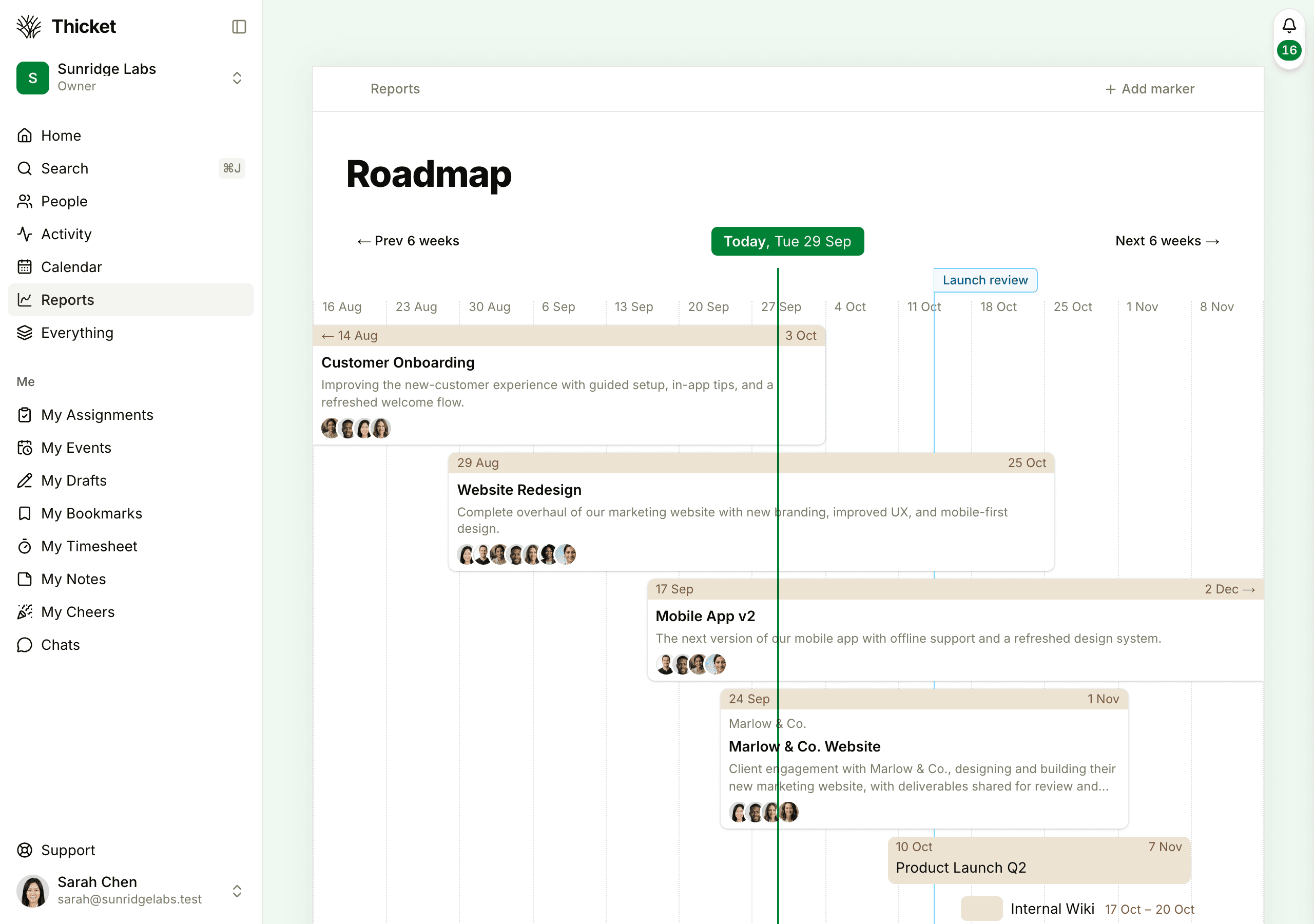This screenshot has height=924, width=1314.
Task: Click the 2 Dec → end date
Action: 1230,590
